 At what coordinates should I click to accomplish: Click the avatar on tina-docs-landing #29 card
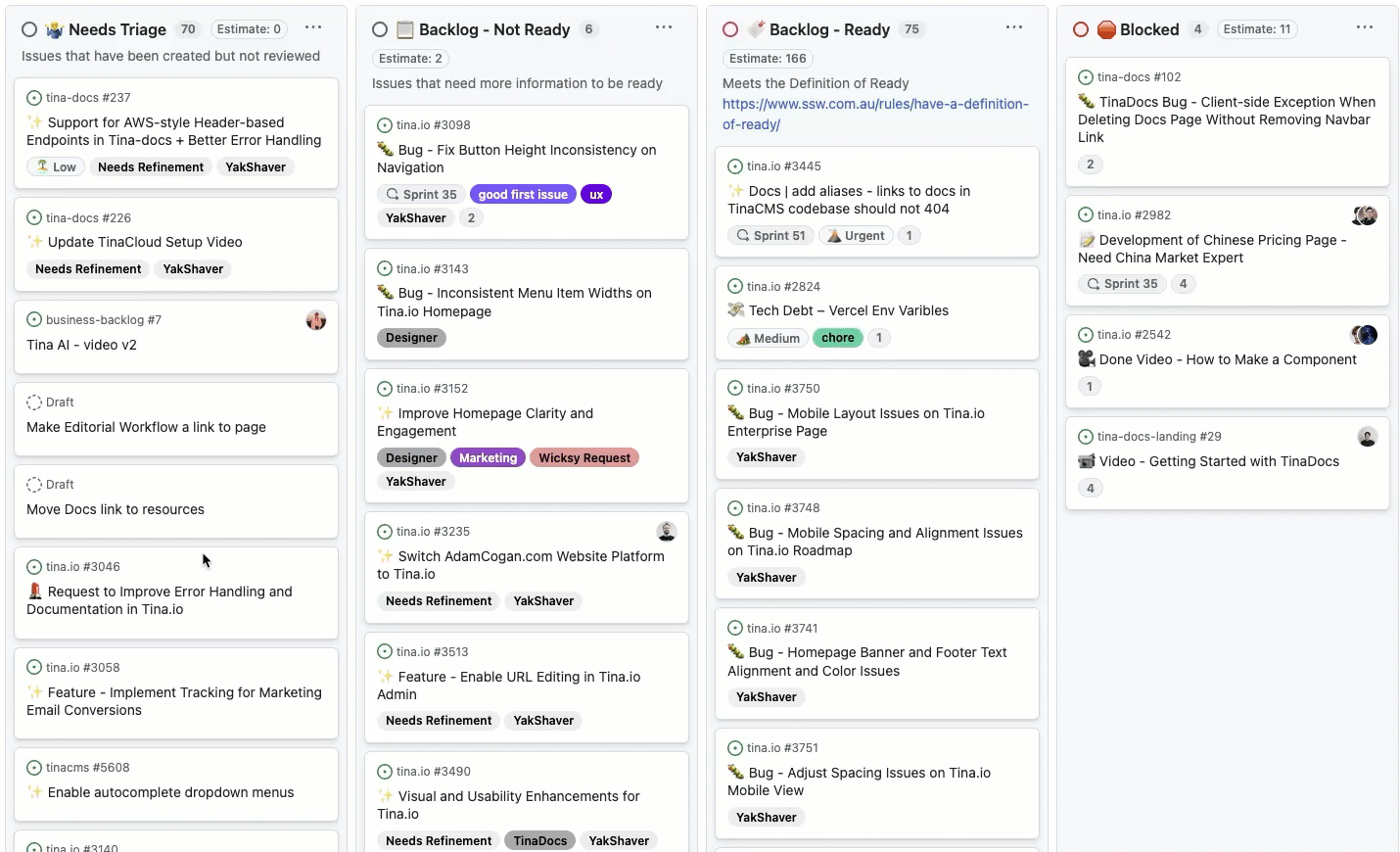[1368, 437]
